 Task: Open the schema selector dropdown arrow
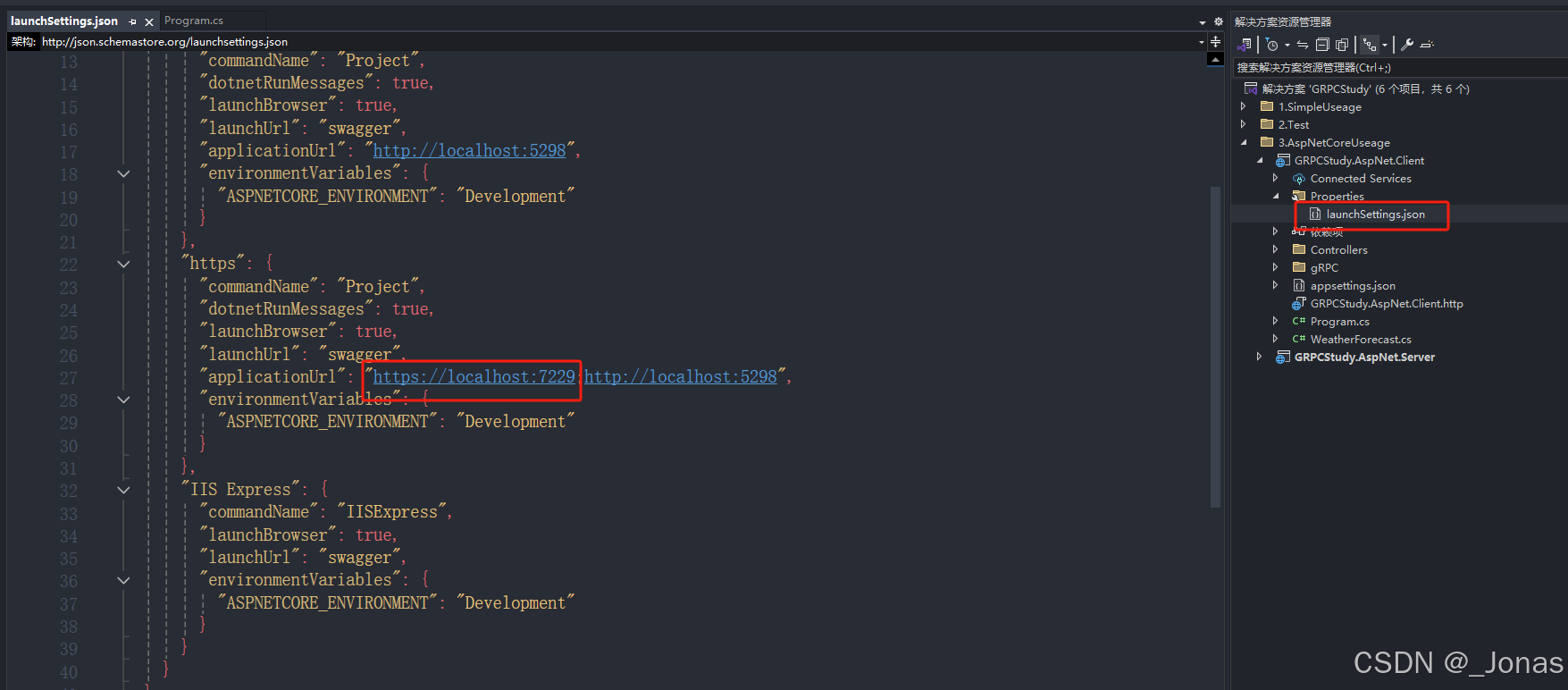1201,42
